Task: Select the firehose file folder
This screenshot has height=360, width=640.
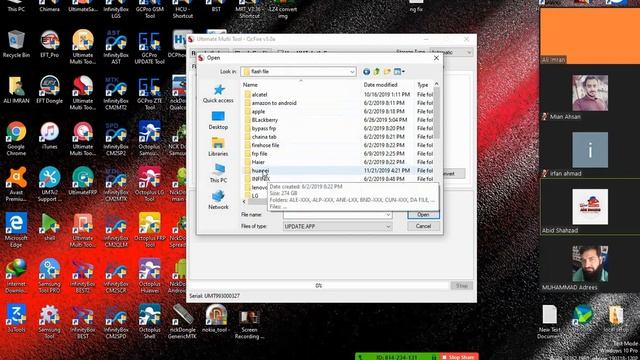Action: [265, 145]
